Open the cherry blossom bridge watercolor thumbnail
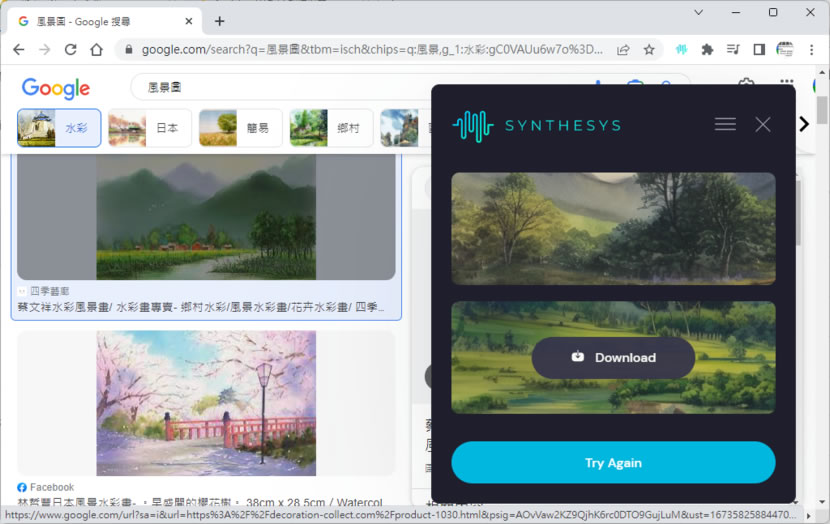830x524 pixels. click(206, 403)
